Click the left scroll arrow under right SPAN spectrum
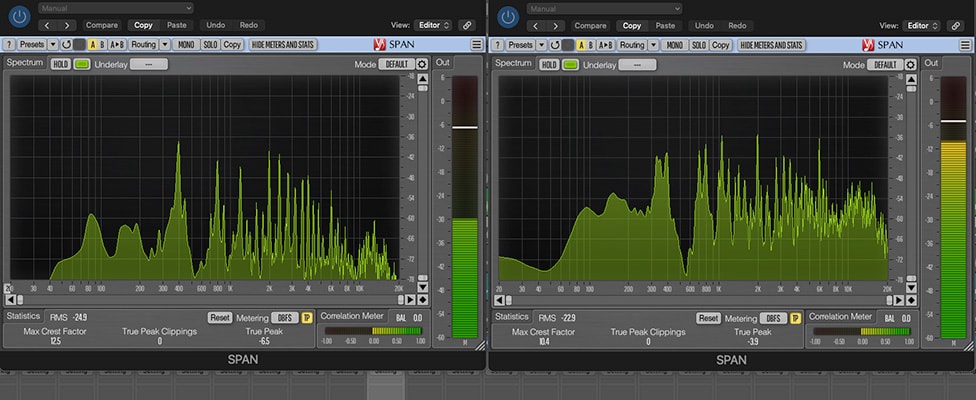 [x=499, y=300]
